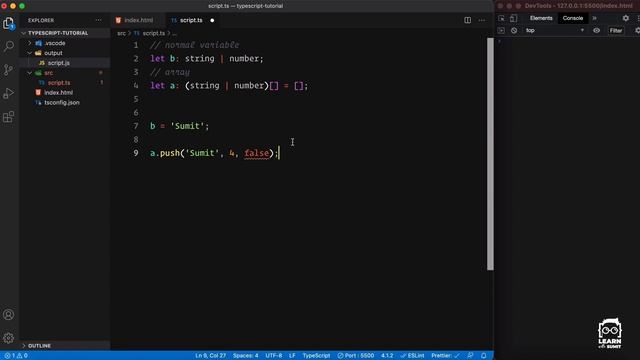Open the Extensions view
This screenshot has width=640, height=360.
click(x=9, y=117)
